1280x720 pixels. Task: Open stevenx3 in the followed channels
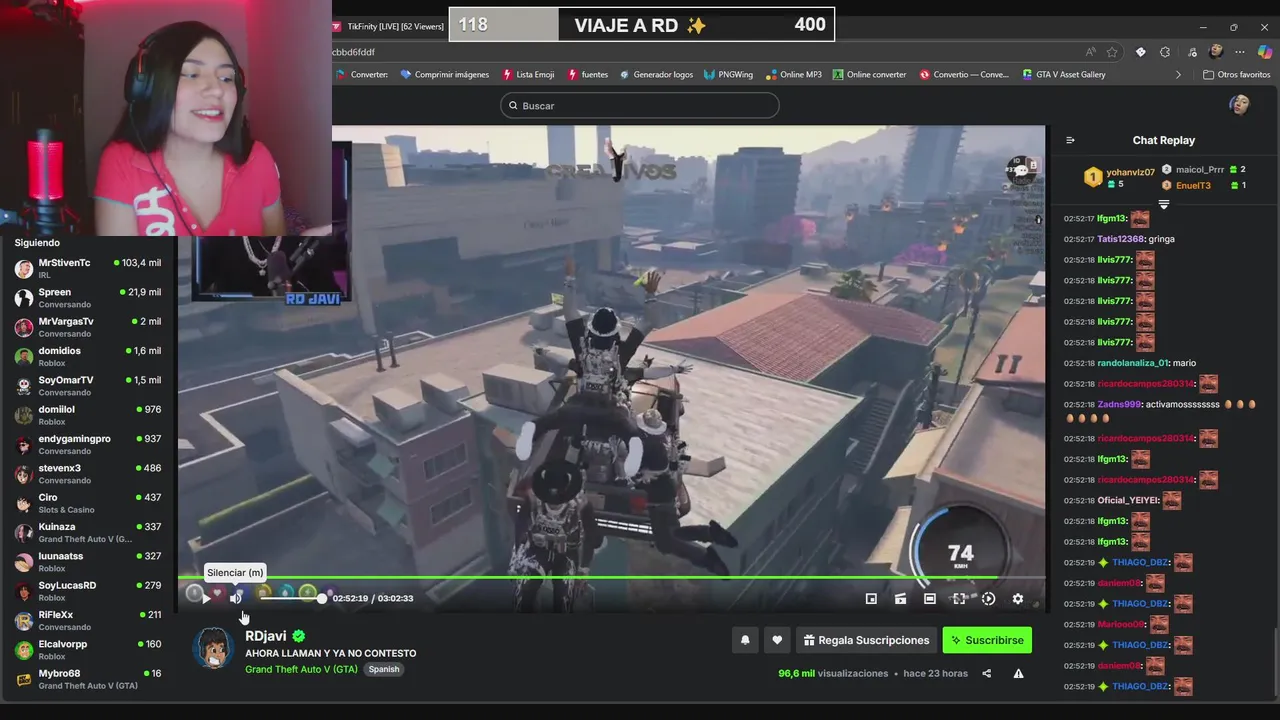pos(88,474)
